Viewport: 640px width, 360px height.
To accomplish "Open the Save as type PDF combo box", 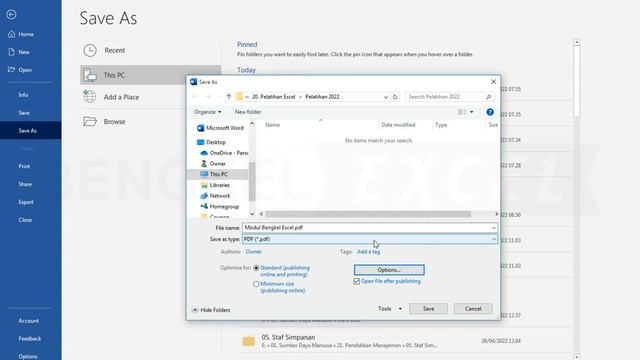I will click(x=370, y=239).
